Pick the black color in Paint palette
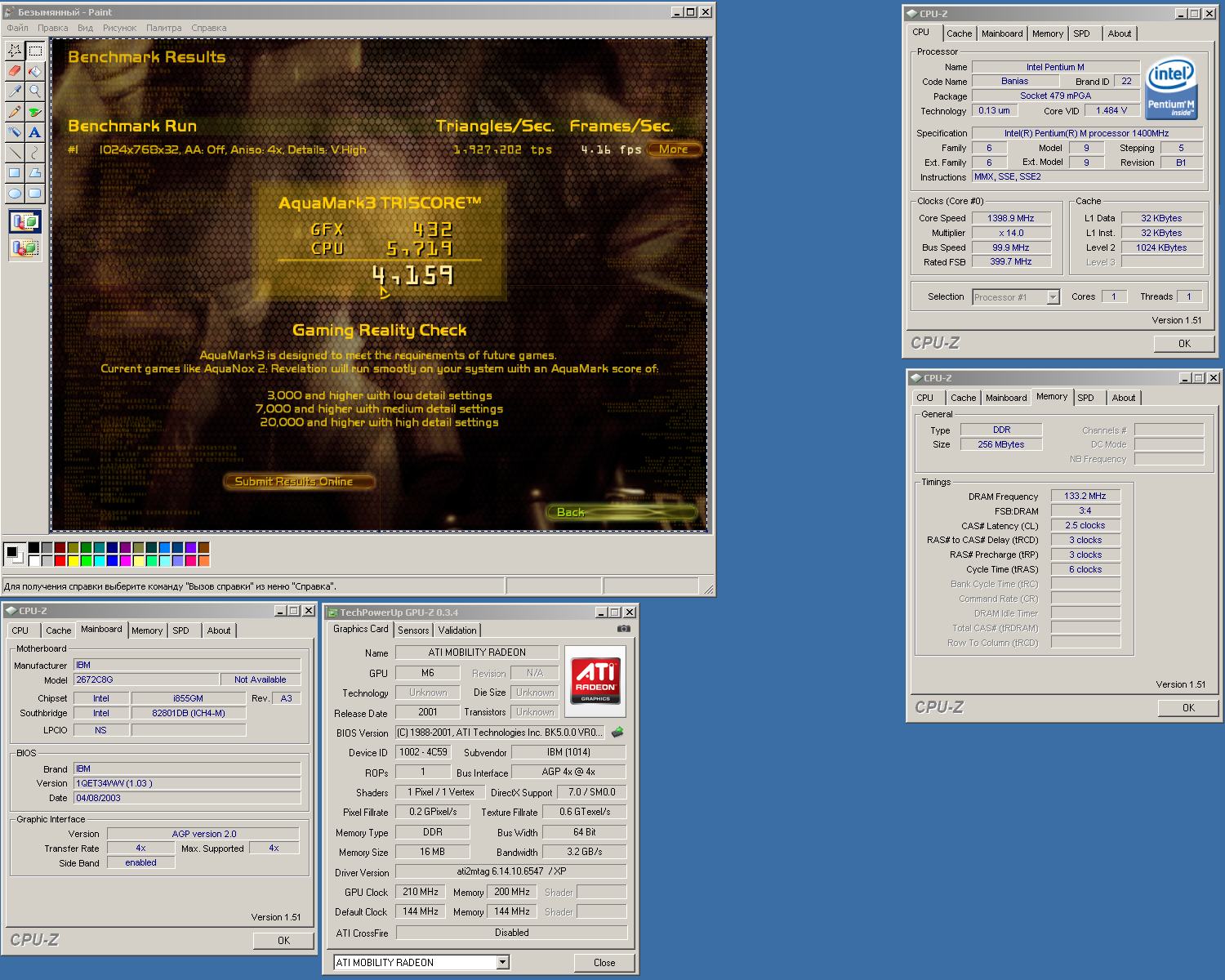The image size is (1225, 980). point(33,547)
